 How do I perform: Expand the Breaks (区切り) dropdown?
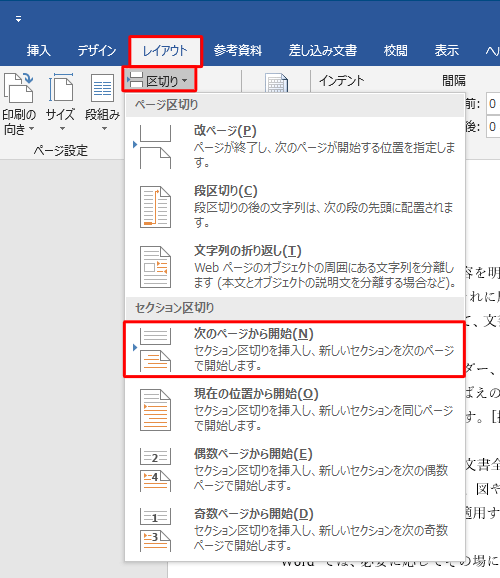tap(159, 80)
